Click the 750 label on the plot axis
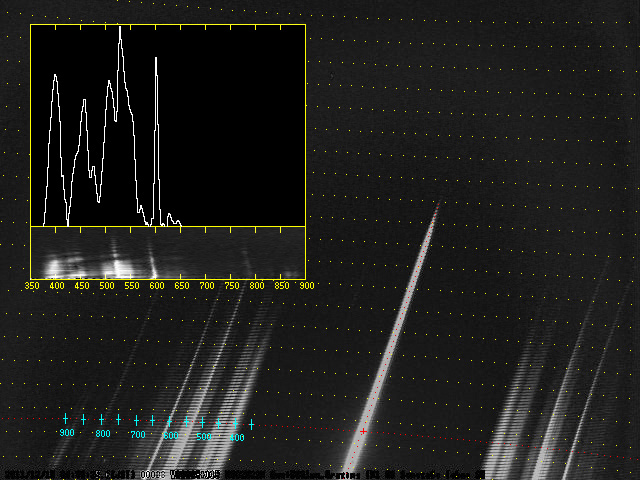Viewport: 640px width, 480px height. tap(232, 286)
